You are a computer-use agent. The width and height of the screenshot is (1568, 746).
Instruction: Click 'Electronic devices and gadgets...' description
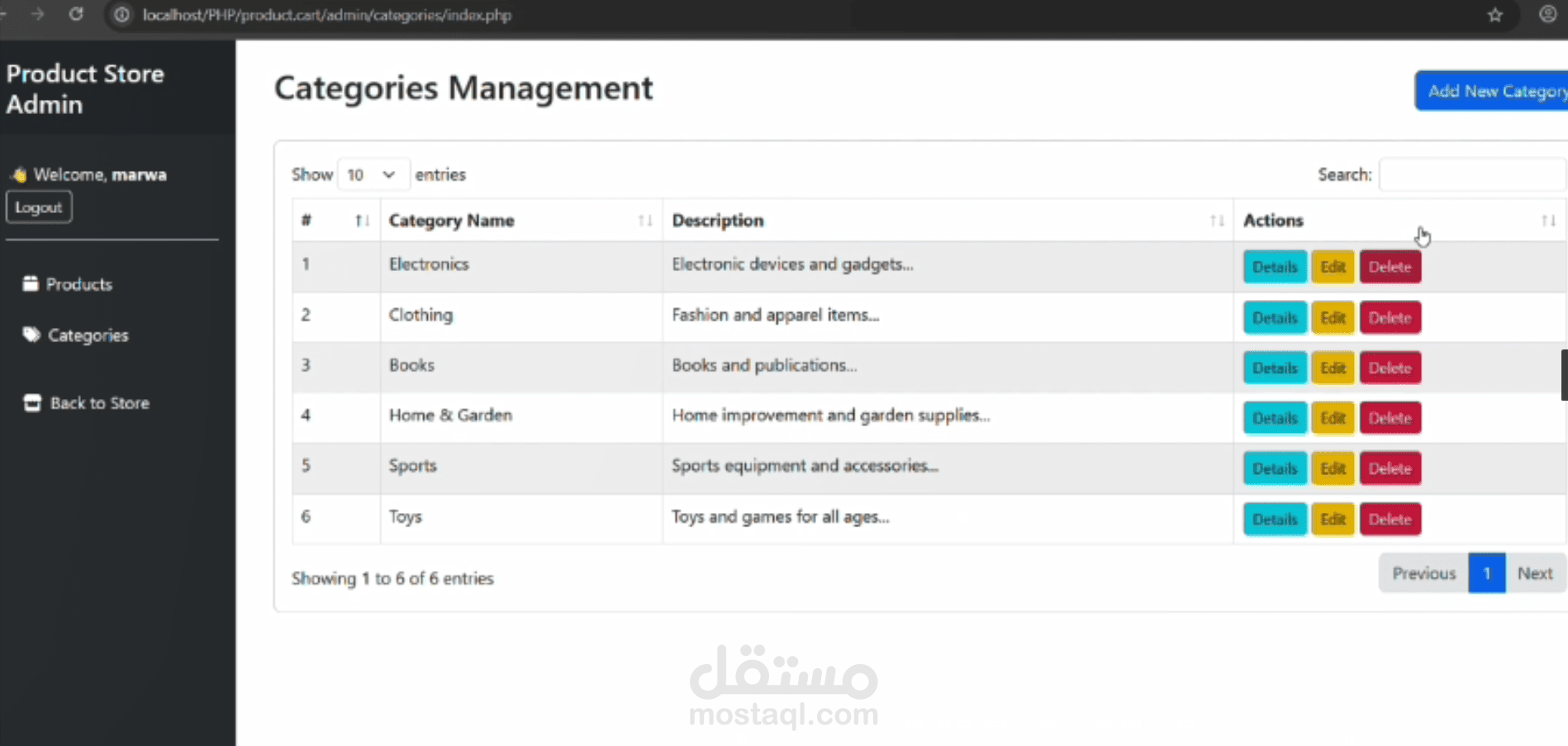[x=792, y=264]
